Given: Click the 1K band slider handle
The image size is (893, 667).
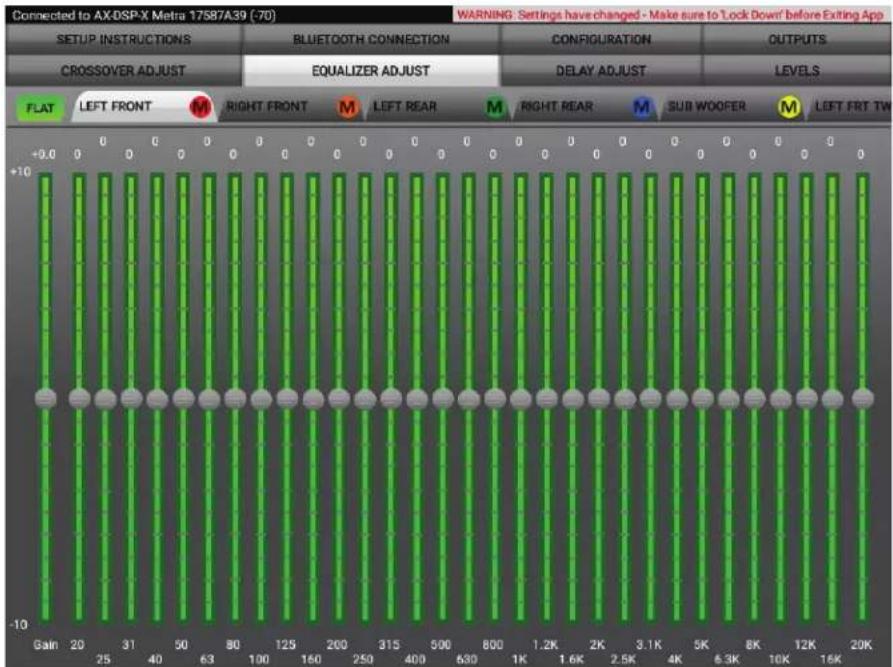Looking at the screenshot, I should coord(521,398).
